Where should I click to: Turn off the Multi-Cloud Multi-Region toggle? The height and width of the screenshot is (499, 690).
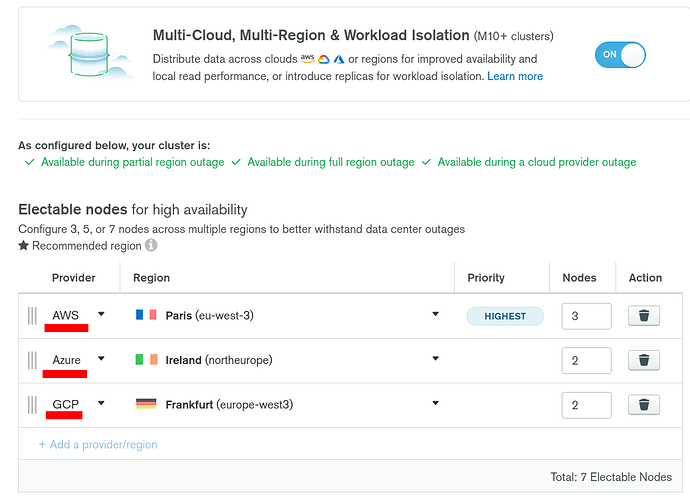pyautogui.click(x=620, y=55)
